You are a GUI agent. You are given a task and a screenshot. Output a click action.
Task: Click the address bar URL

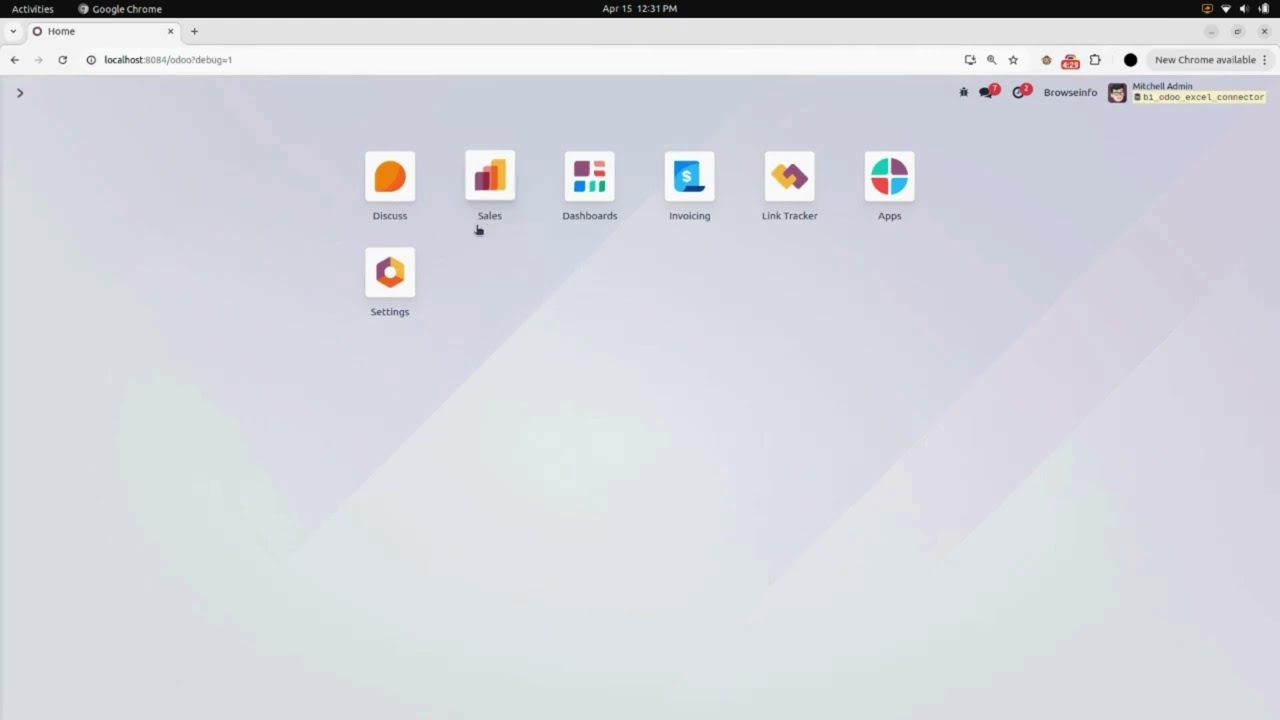click(x=168, y=60)
